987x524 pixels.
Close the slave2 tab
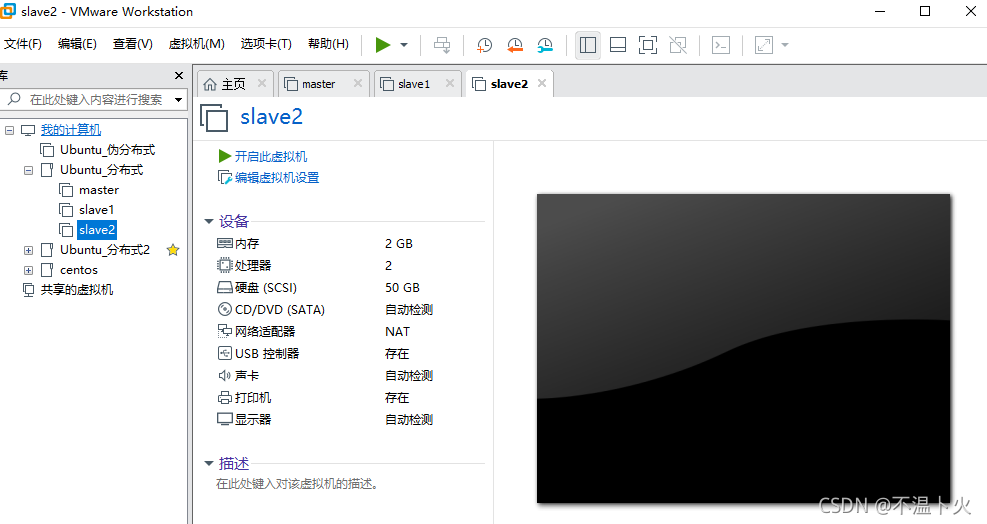coord(542,83)
